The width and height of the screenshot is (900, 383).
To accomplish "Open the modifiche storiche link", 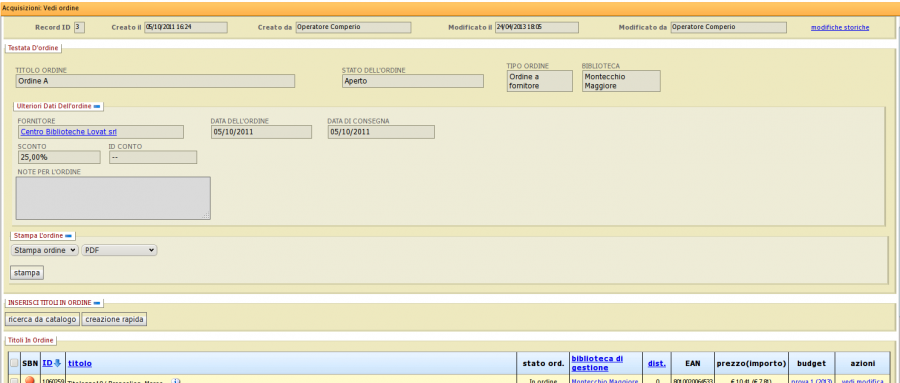I will (x=840, y=28).
